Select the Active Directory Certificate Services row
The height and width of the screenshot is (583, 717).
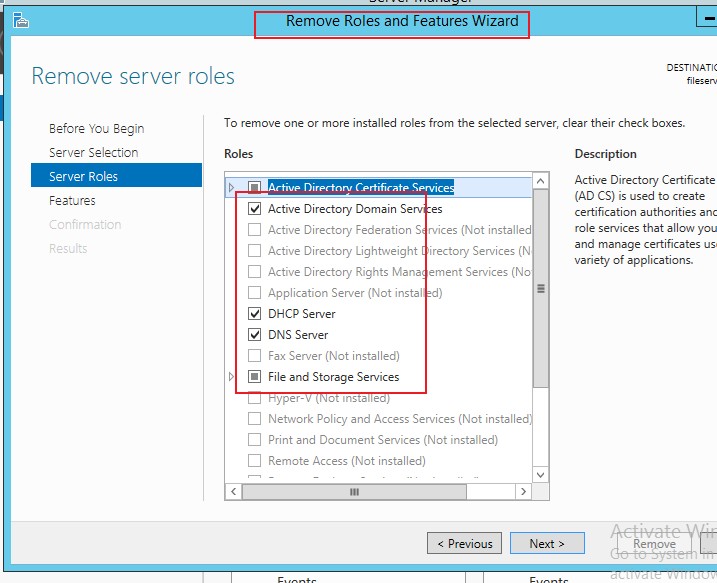coord(379,187)
